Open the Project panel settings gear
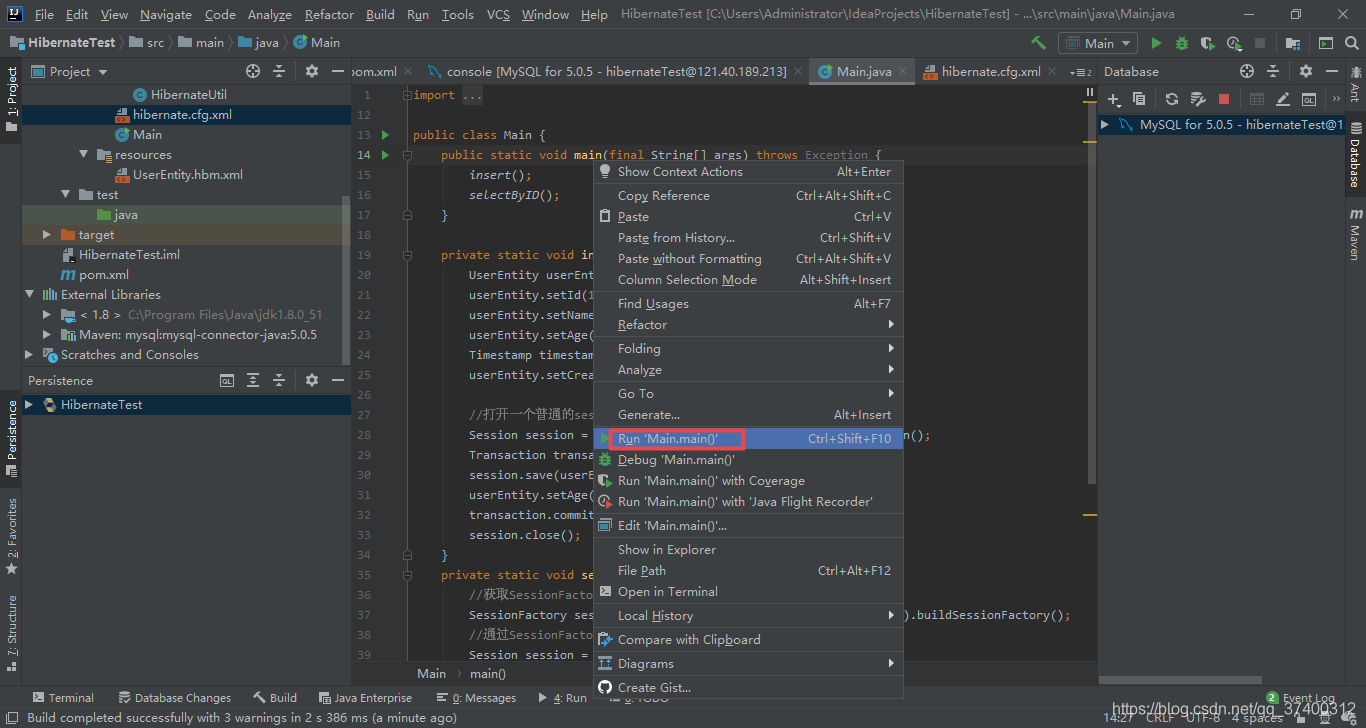Screen dimensions: 1366x728 click(312, 71)
